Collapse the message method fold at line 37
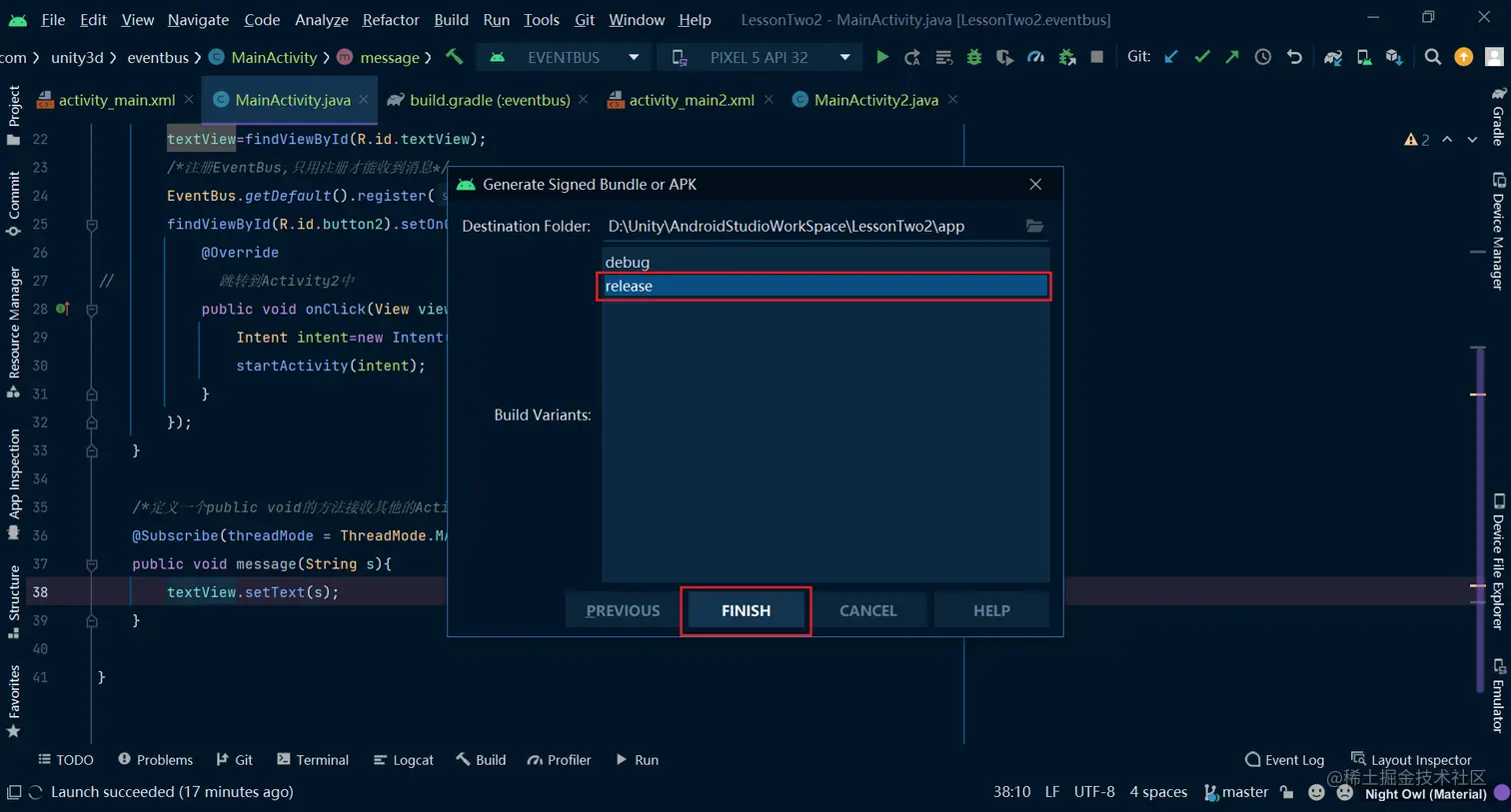 92,564
